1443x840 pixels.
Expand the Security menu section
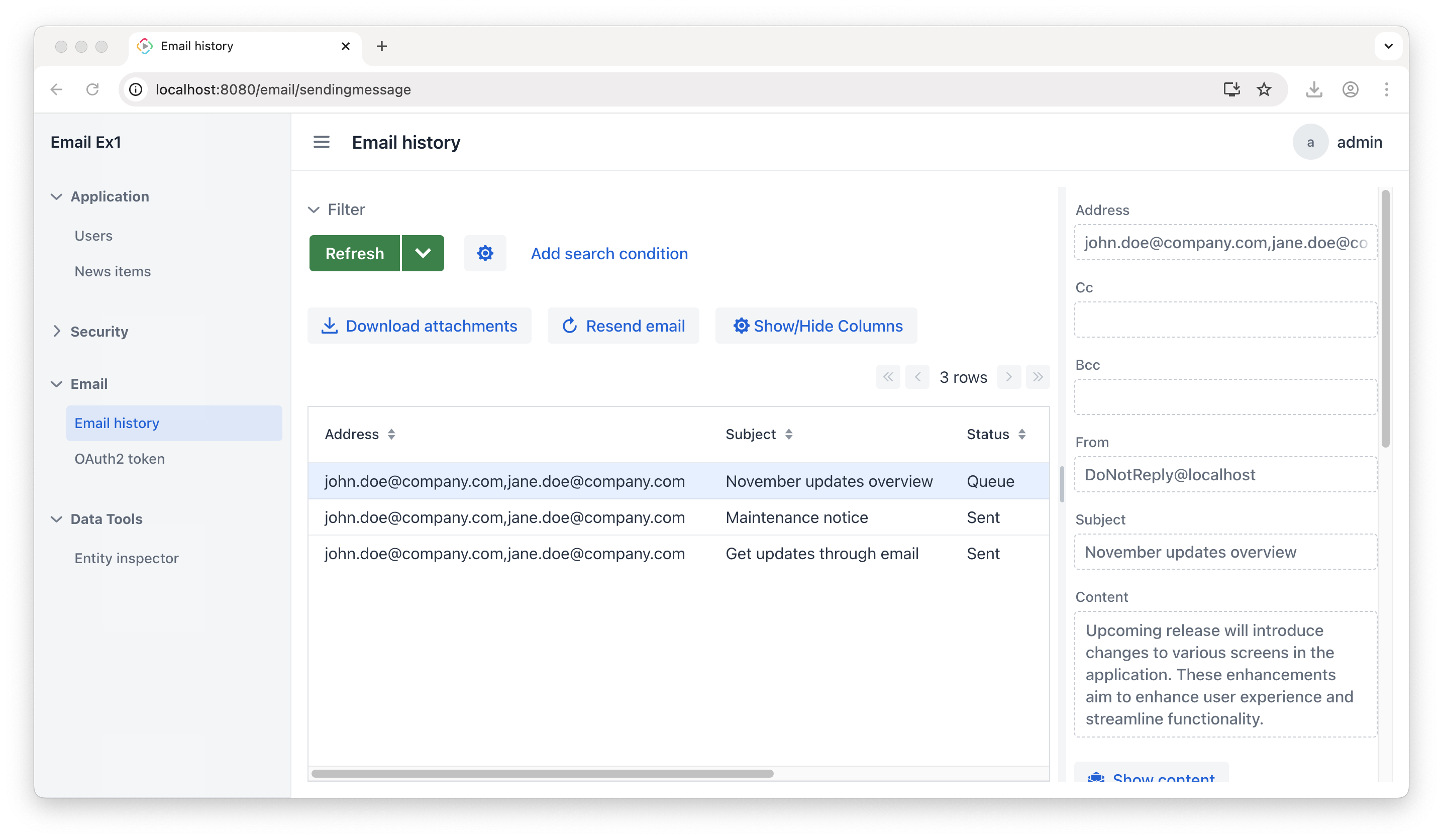pyautogui.click(x=99, y=332)
